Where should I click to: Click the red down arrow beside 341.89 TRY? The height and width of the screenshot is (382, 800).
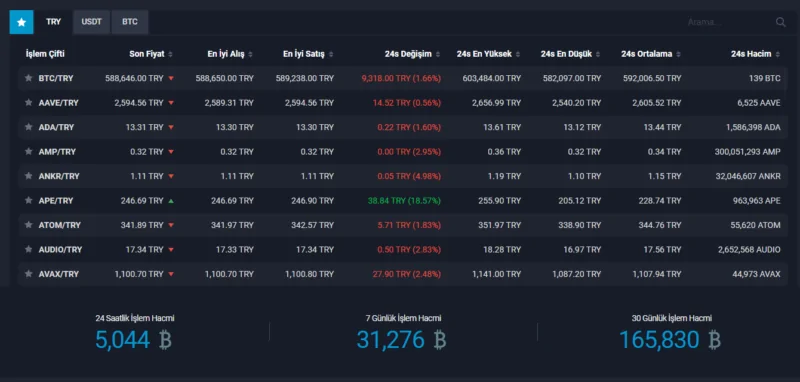[171, 225]
